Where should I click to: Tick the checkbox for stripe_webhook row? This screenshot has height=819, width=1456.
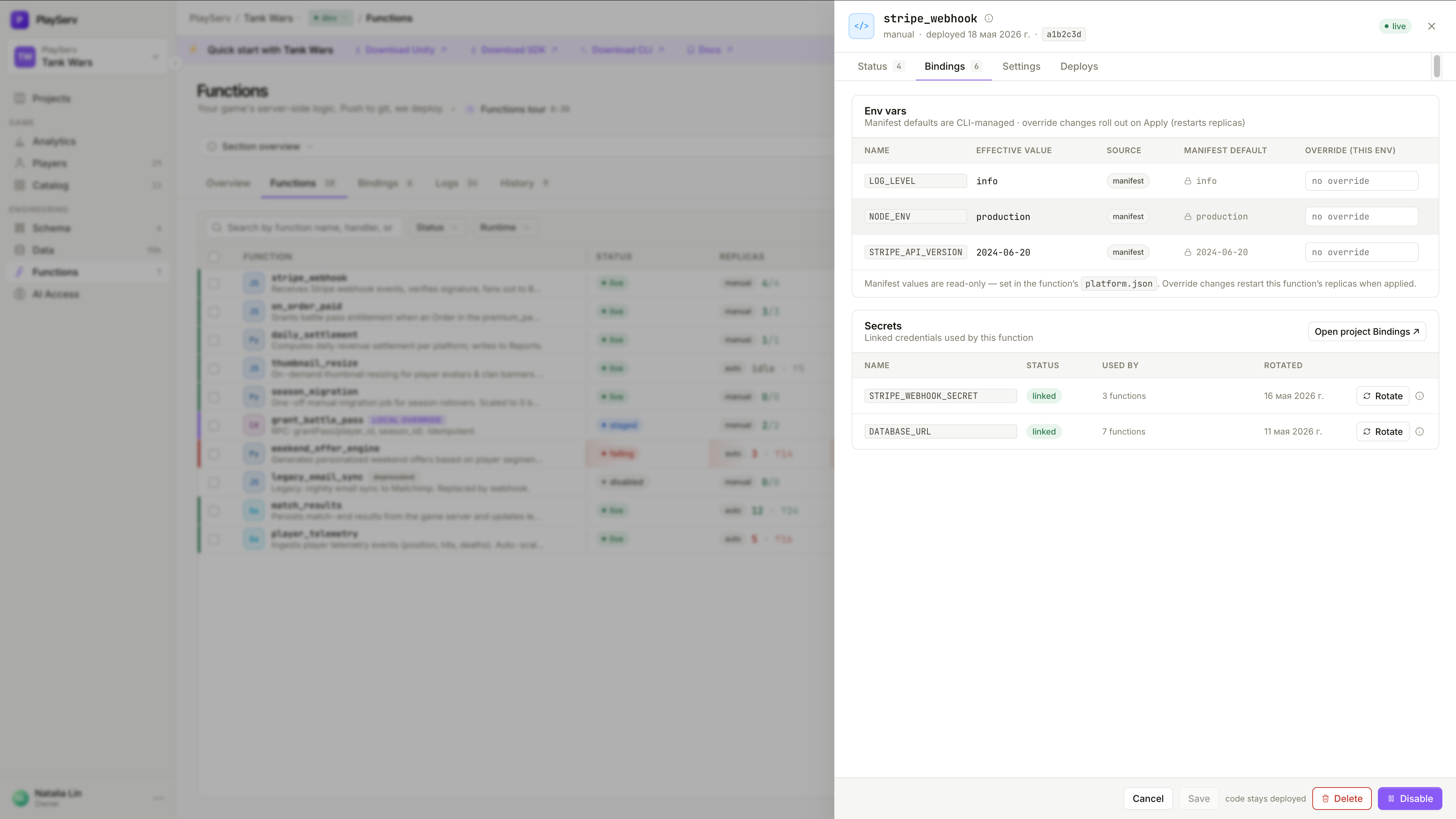click(x=213, y=283)
